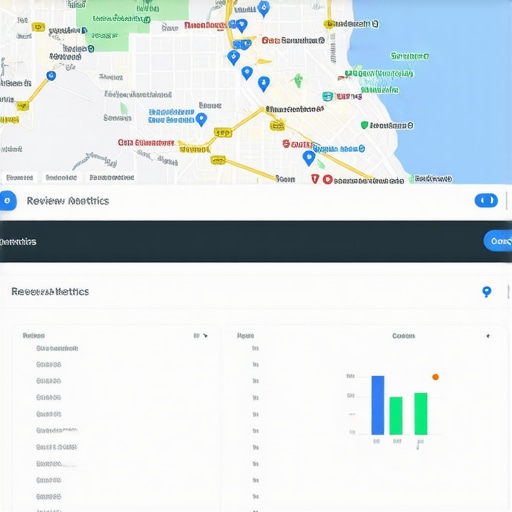512x512 pixels.
Task: Click the small arrow in the chart panel header
Action: tap(488, 336)
